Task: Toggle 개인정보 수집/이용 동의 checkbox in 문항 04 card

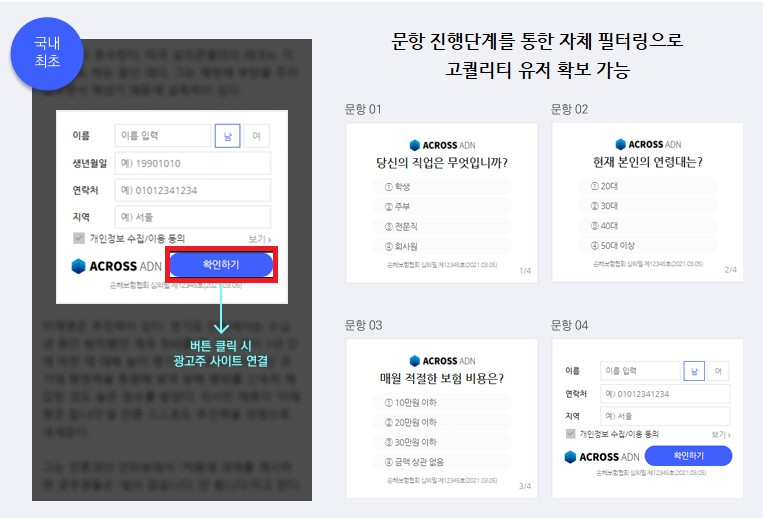Action: click(570, 435)
